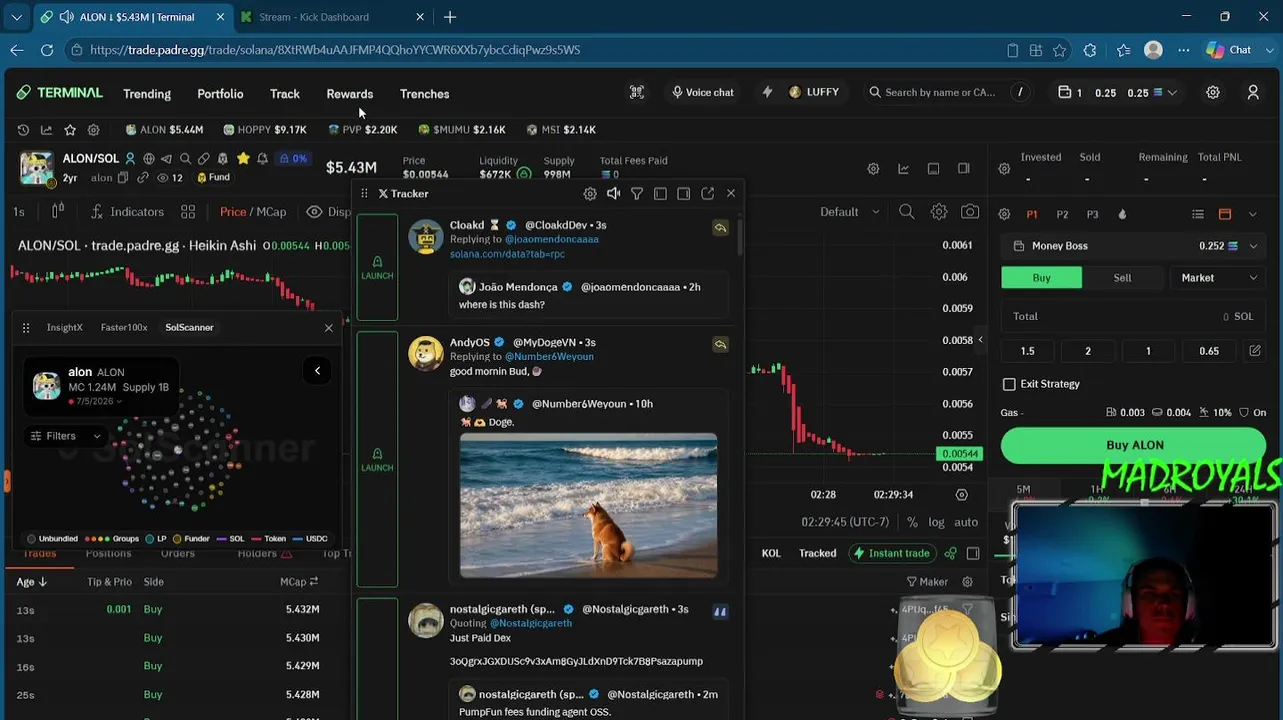Select the candlestick chart type icon
This screenshot has height=720, width=1283.
pos(58,211)
